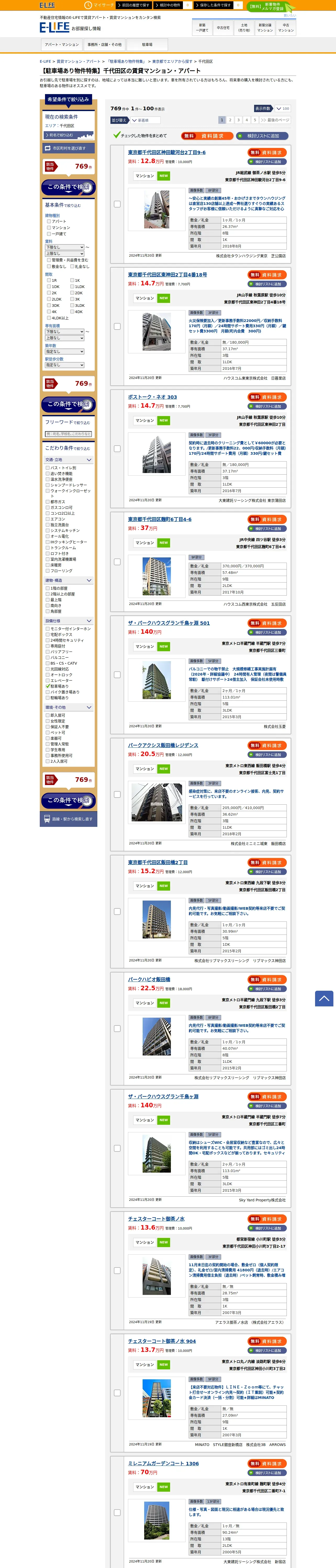This screenshot has height=1568, width=336.
Task: Click the 駅名で絞り込む arrow button
Action: tap(68, 135)
